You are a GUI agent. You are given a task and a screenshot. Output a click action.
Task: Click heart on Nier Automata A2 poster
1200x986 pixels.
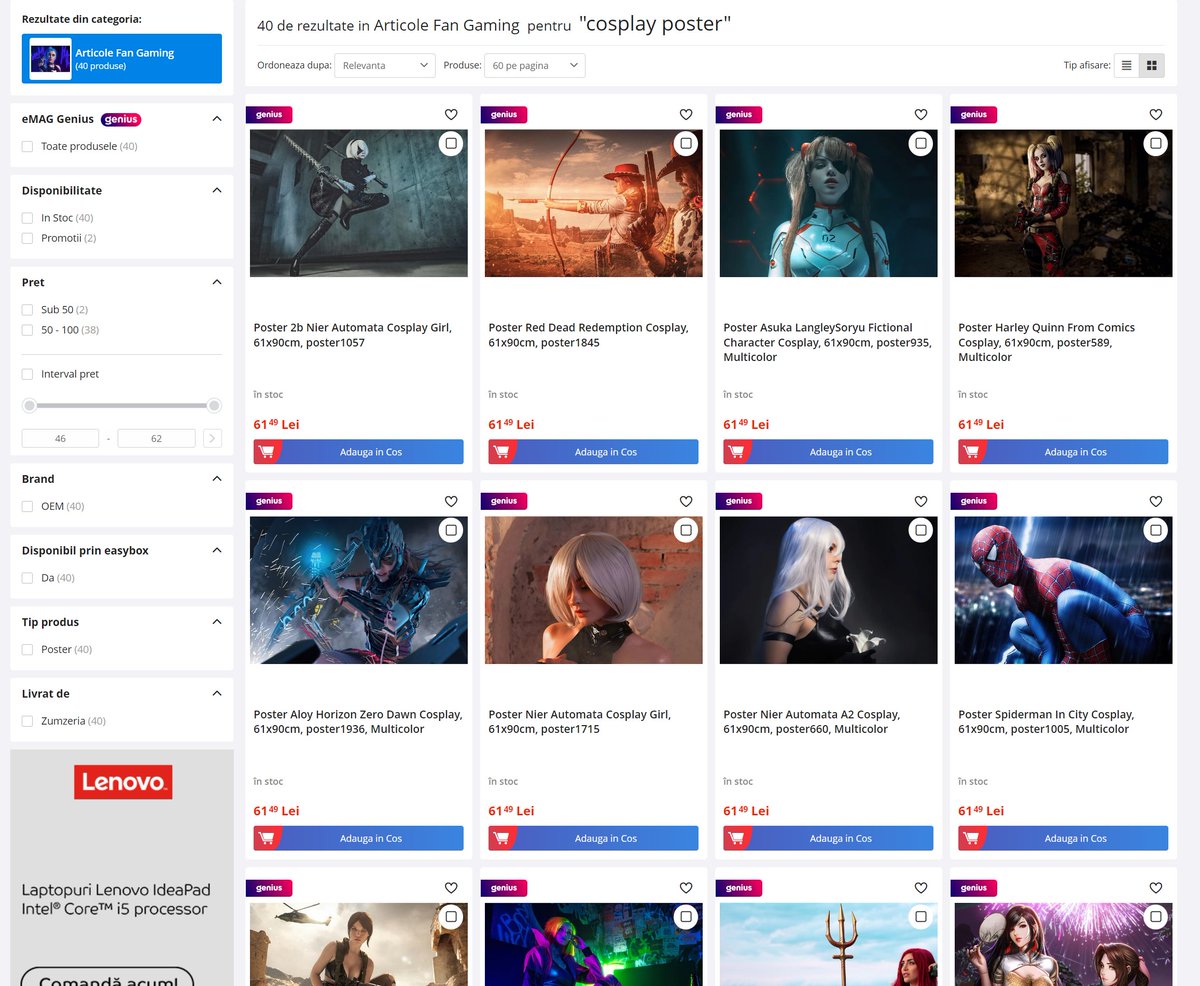tap(921, 501)
